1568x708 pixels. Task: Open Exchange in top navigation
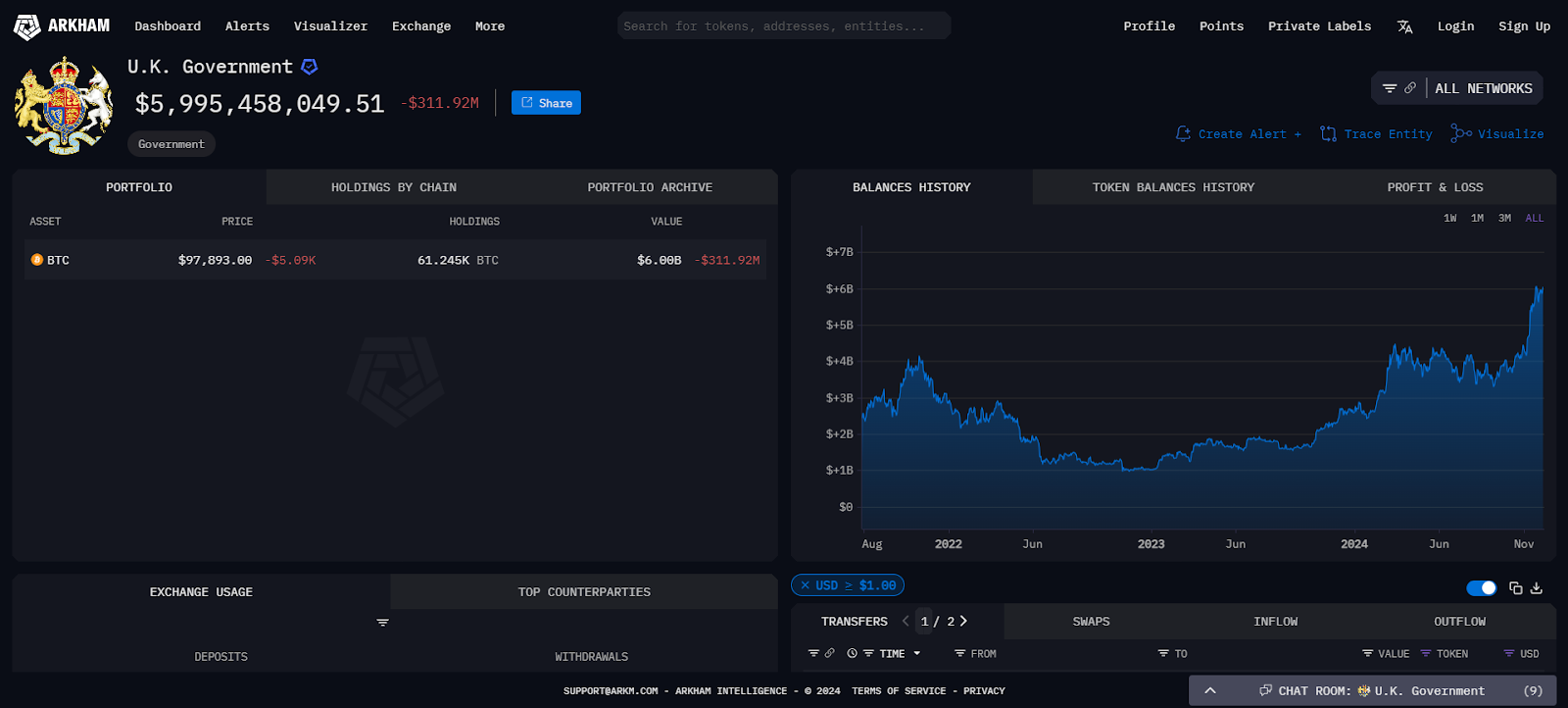(x=421, y=26)
